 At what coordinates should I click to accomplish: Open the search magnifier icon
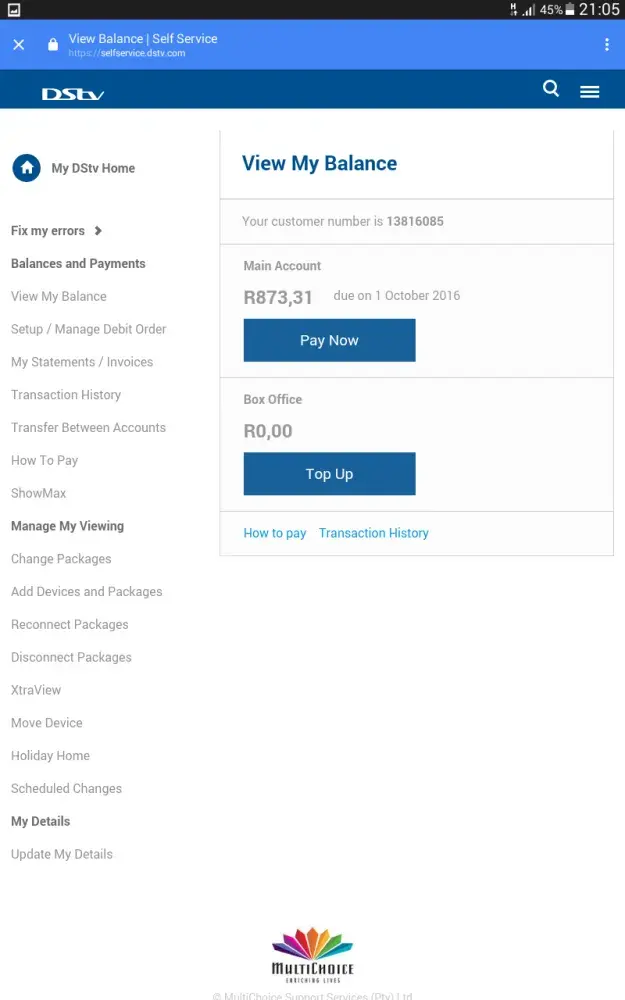tap(551, 89)
